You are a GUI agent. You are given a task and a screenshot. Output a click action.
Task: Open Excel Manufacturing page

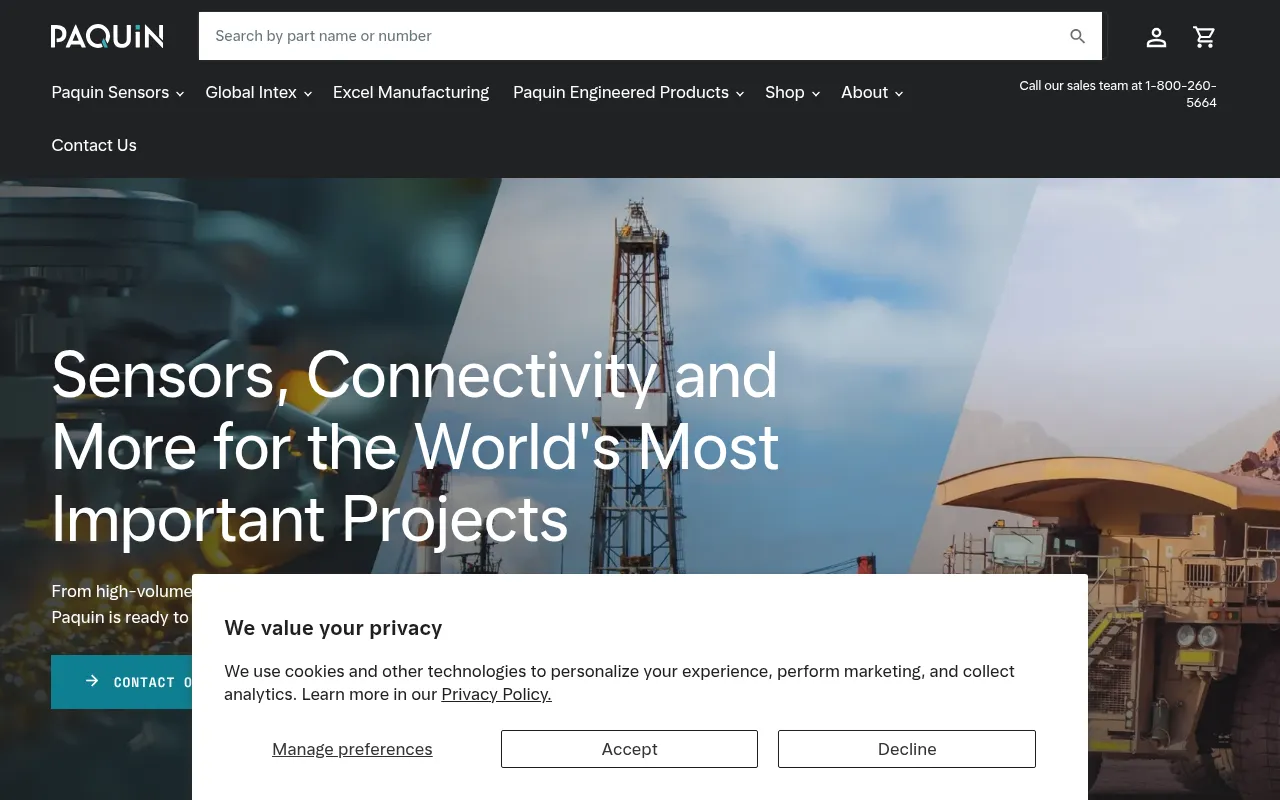click(x=411, y=92)
